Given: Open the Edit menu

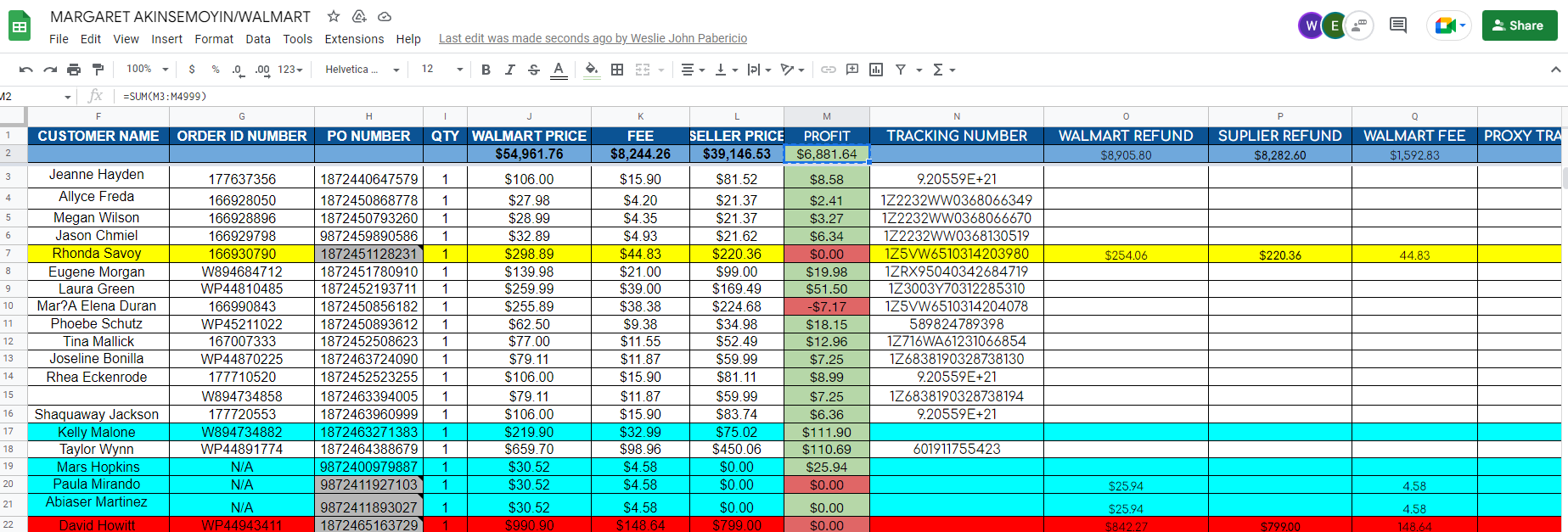Looking at the screenshot, I should 91,39.
